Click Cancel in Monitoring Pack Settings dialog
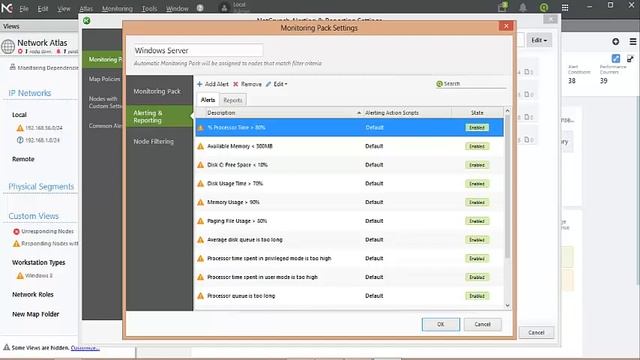This screenshot has height=360, width=640. click(482, 324)
